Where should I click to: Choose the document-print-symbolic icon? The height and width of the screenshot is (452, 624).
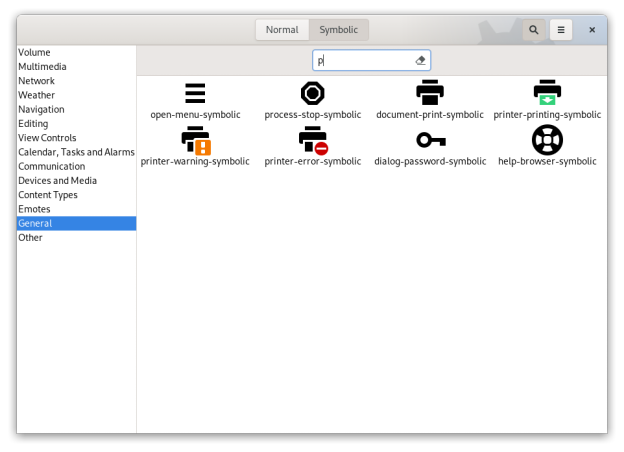(x=430, y=94)
